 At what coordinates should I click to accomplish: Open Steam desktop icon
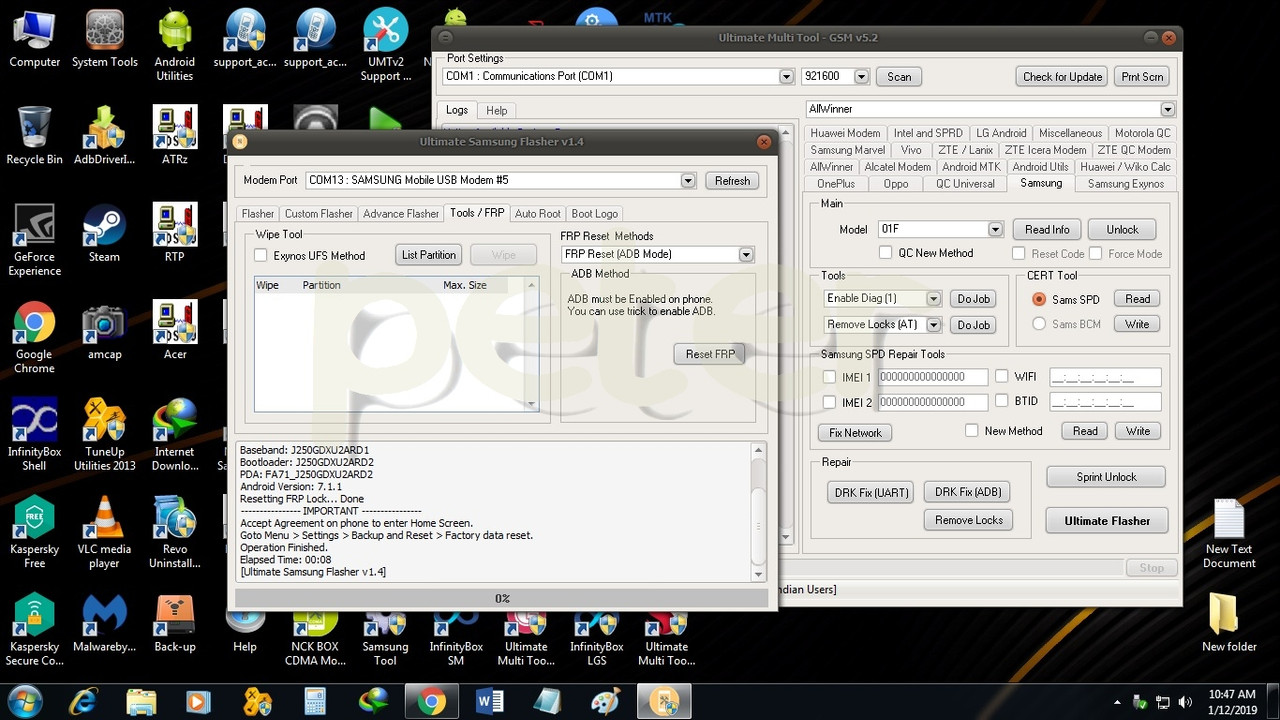[x=104, y=233]
